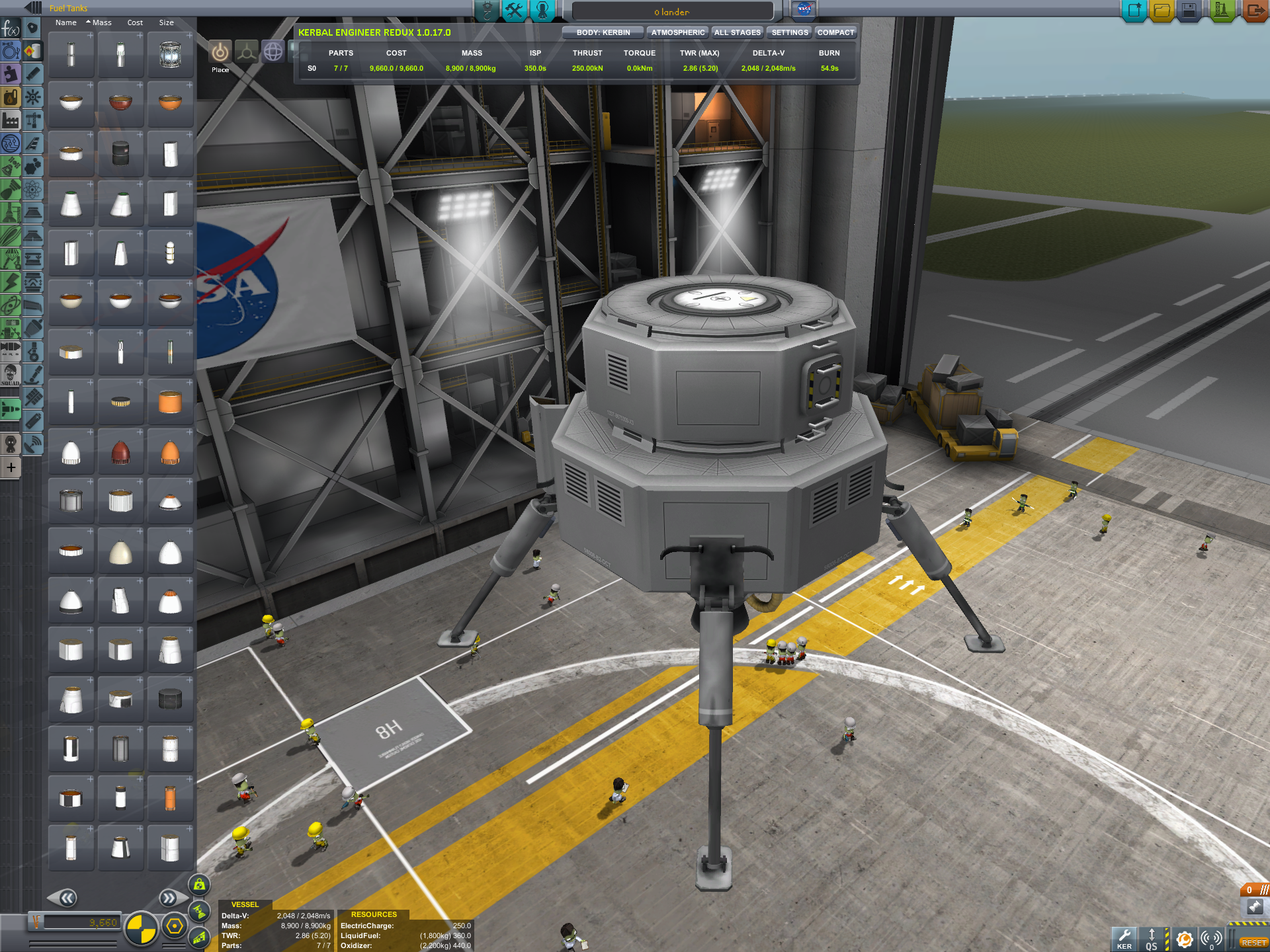Save the craft with floppy icon
This screenshot has height=952, width=1270.
1189,11
